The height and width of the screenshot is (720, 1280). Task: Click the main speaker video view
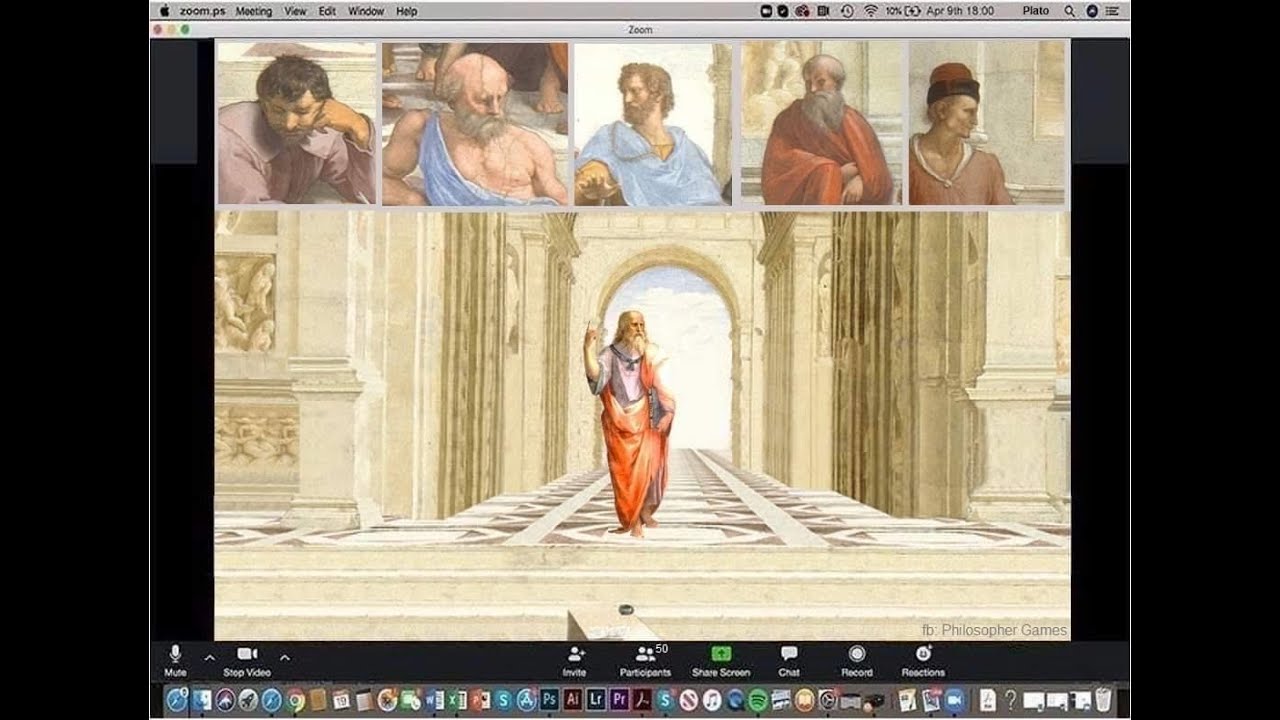coord(642,425)
